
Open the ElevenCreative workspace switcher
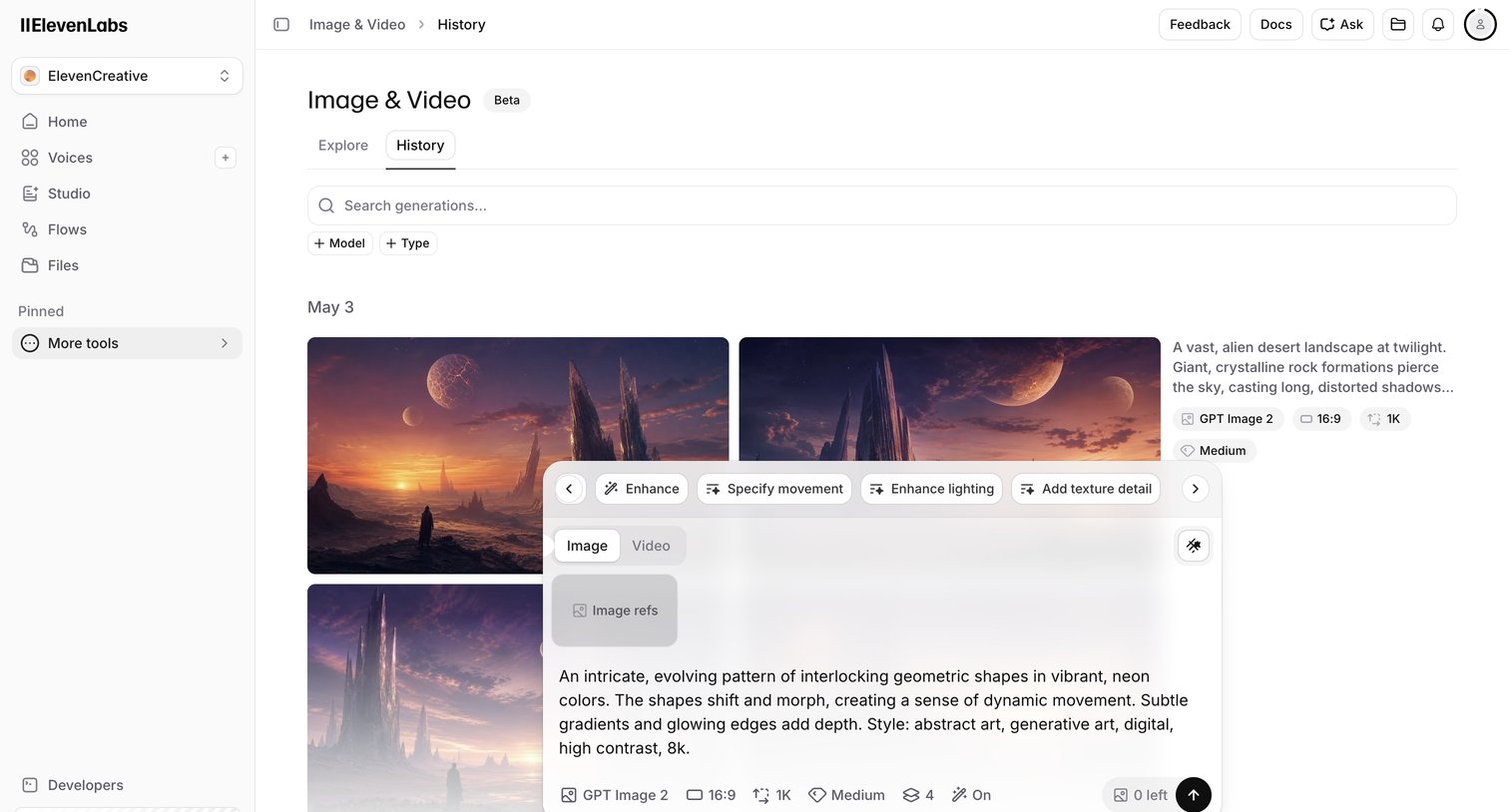click(127, 76)
